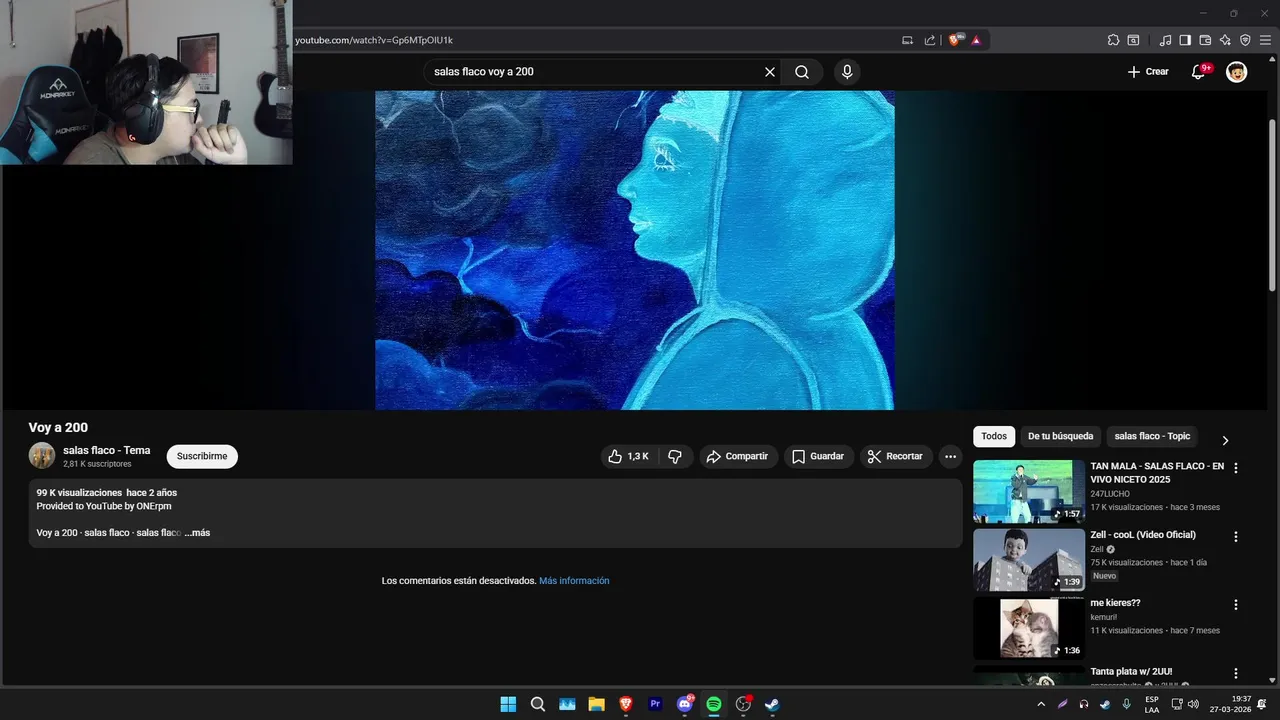1280x720 pixels.
Task: Open me kieres?? kitten thumbnail
Action: point(1029,628)
